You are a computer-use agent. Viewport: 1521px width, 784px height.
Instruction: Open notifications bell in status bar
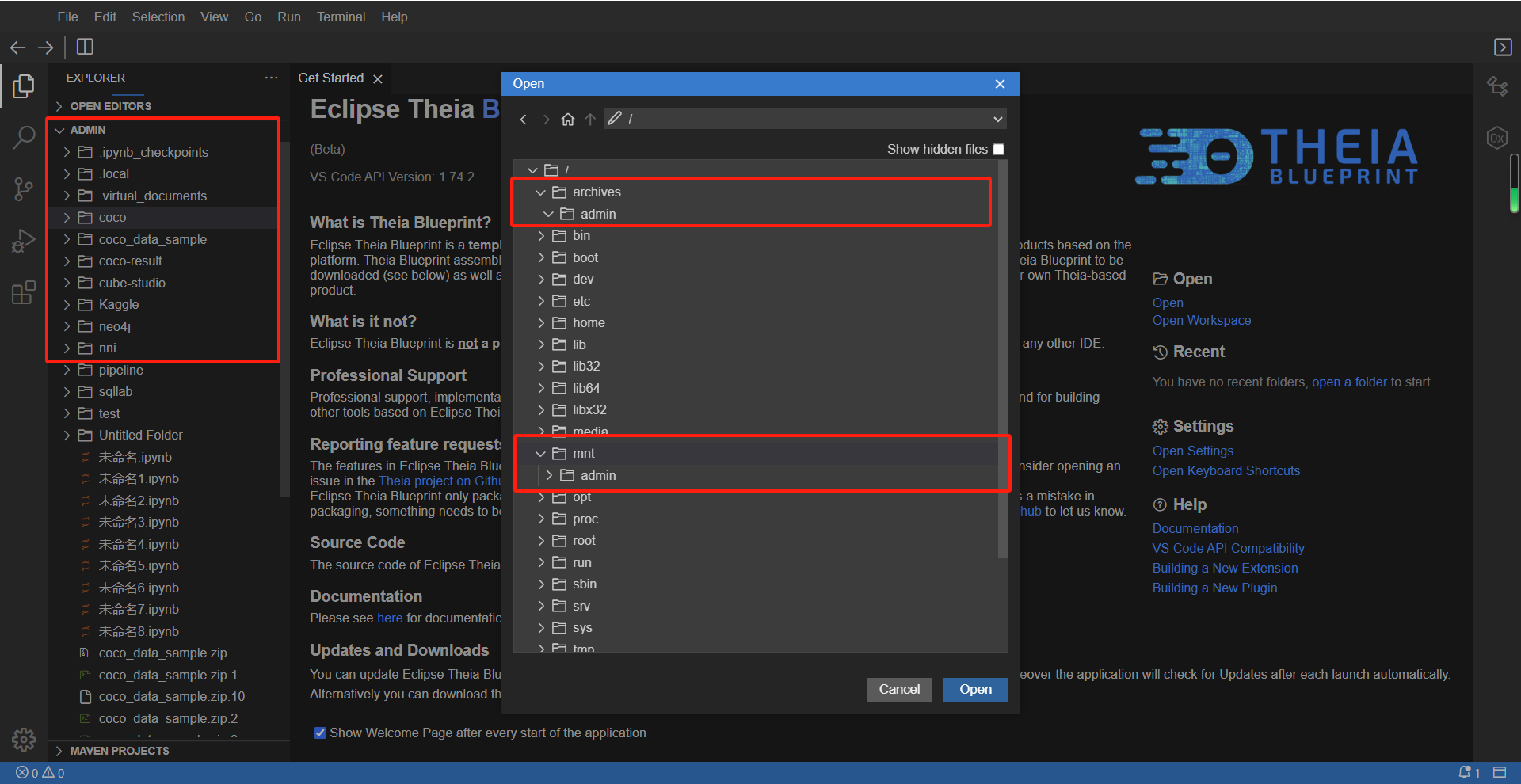[1470, 773]
